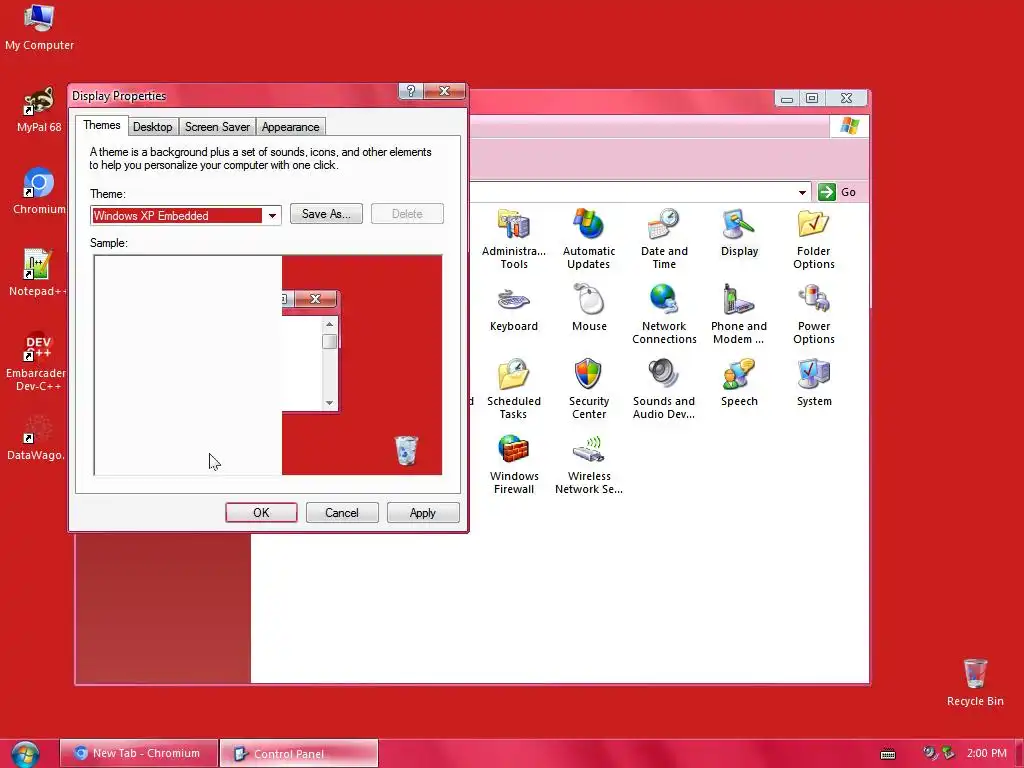Select DataWagon desktop shortcut
The height and width of the screenshot is (768, 1024).
(x=36, y=437)
